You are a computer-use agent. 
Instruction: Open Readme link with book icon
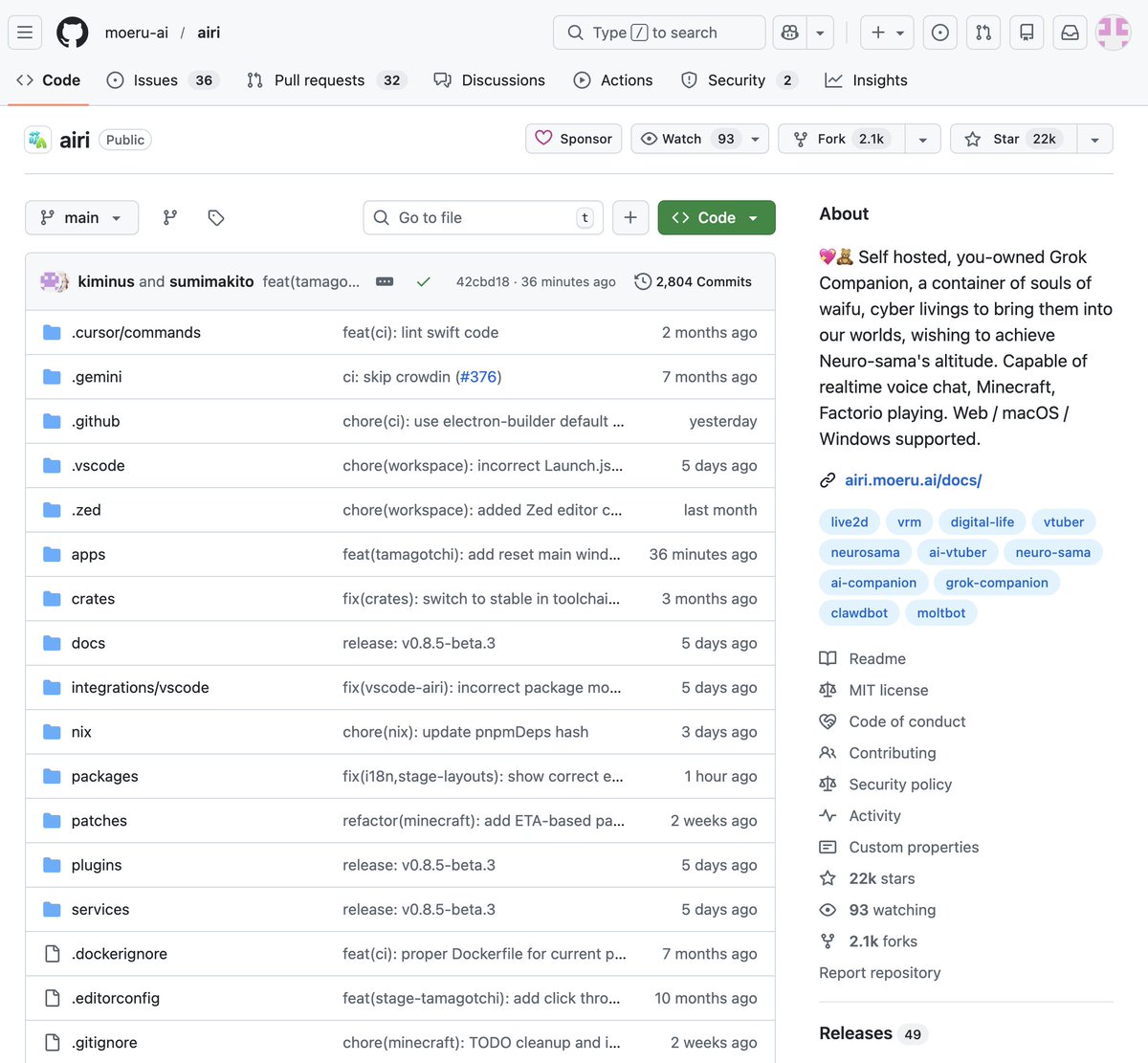click(863, 658)
